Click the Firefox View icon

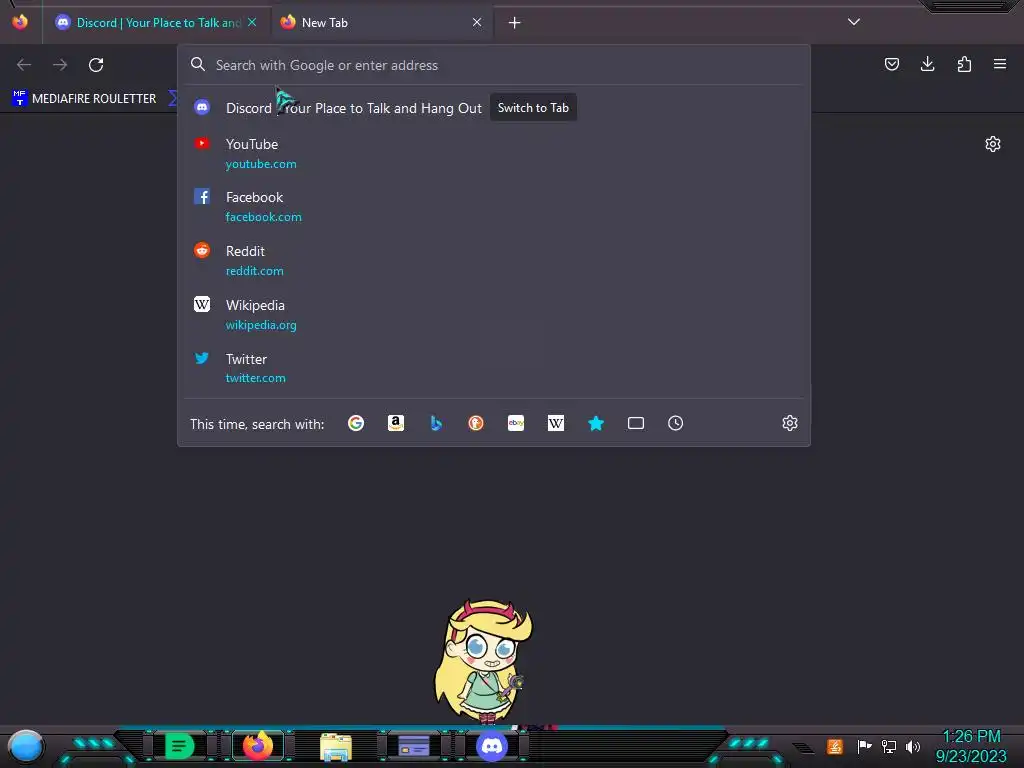(20, 22)
